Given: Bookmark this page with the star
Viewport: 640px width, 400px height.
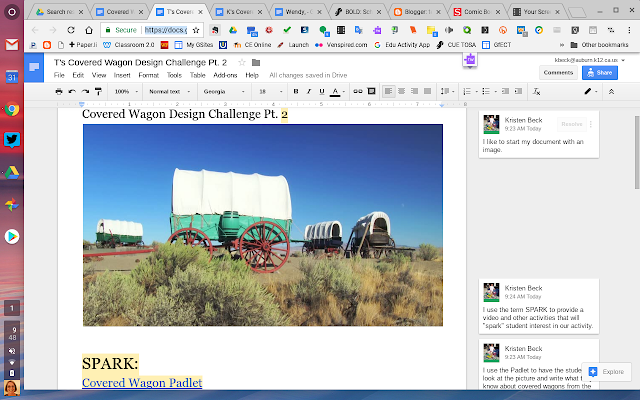Looking at the screenshot, I should point(196,30).
